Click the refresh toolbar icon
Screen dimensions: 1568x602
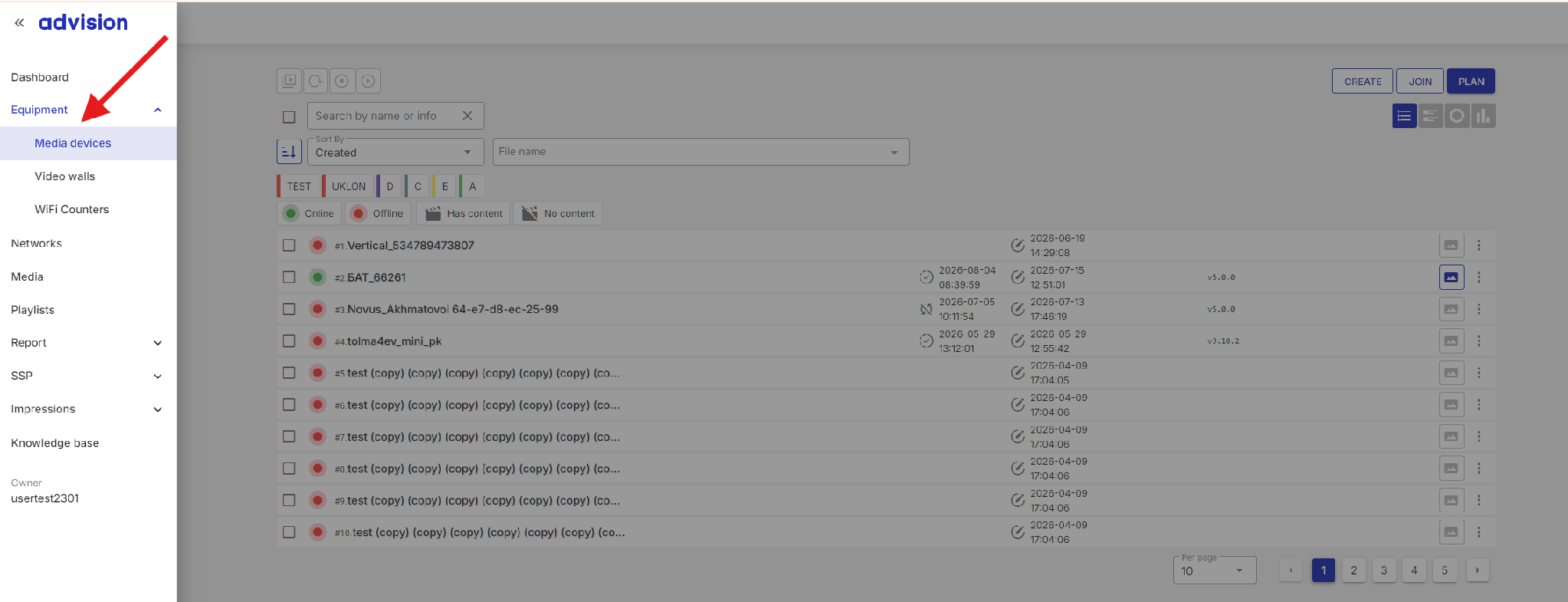(315, 81)
